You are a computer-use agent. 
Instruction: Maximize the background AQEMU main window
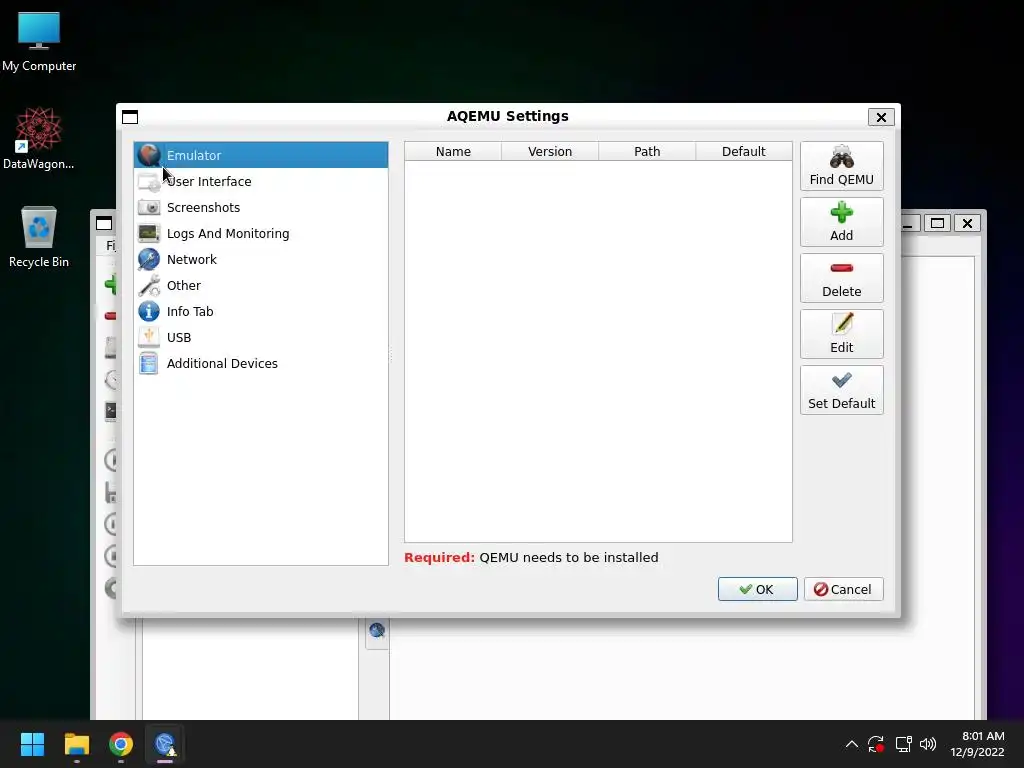point(937,223)
